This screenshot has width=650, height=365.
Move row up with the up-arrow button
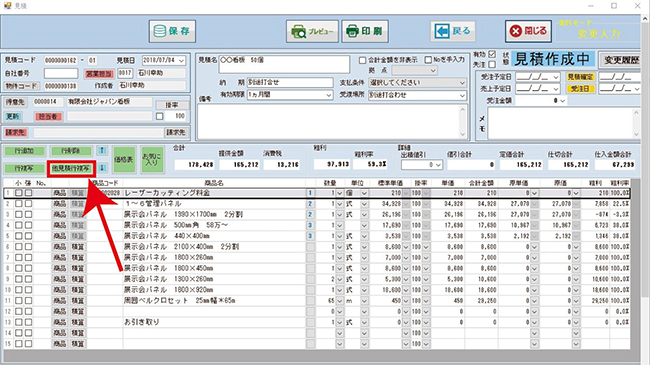(102, 150)
